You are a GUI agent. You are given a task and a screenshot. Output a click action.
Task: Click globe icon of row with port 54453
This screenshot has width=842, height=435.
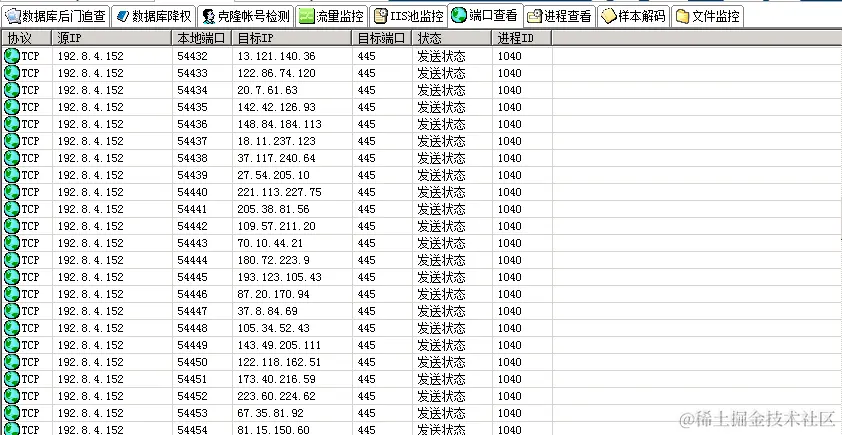point(11,413)
